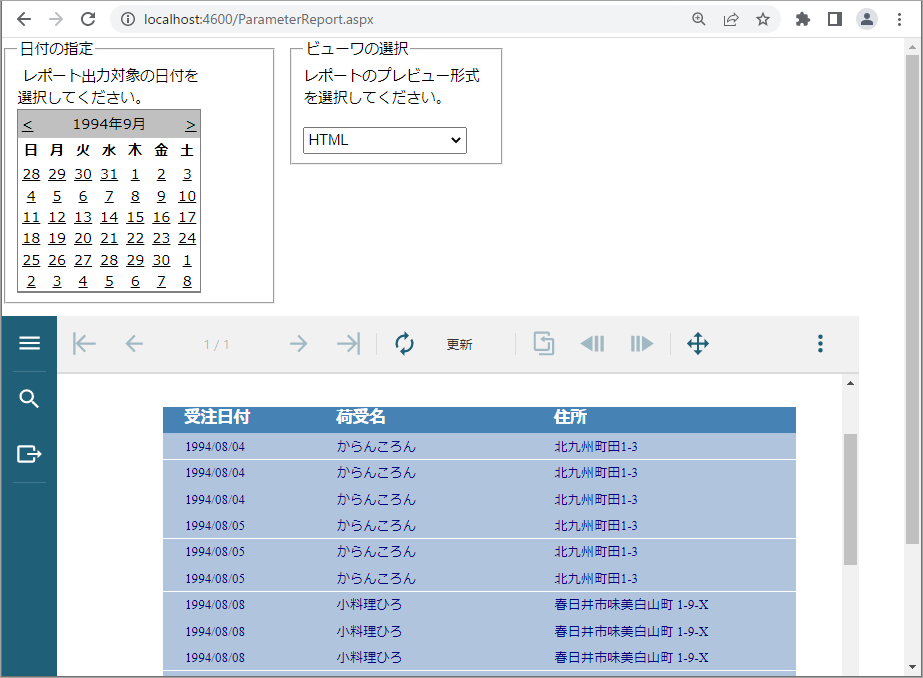This screenshot has width=923, height=678.
Task: Open the search panel in report viewer
Action: 29,398
